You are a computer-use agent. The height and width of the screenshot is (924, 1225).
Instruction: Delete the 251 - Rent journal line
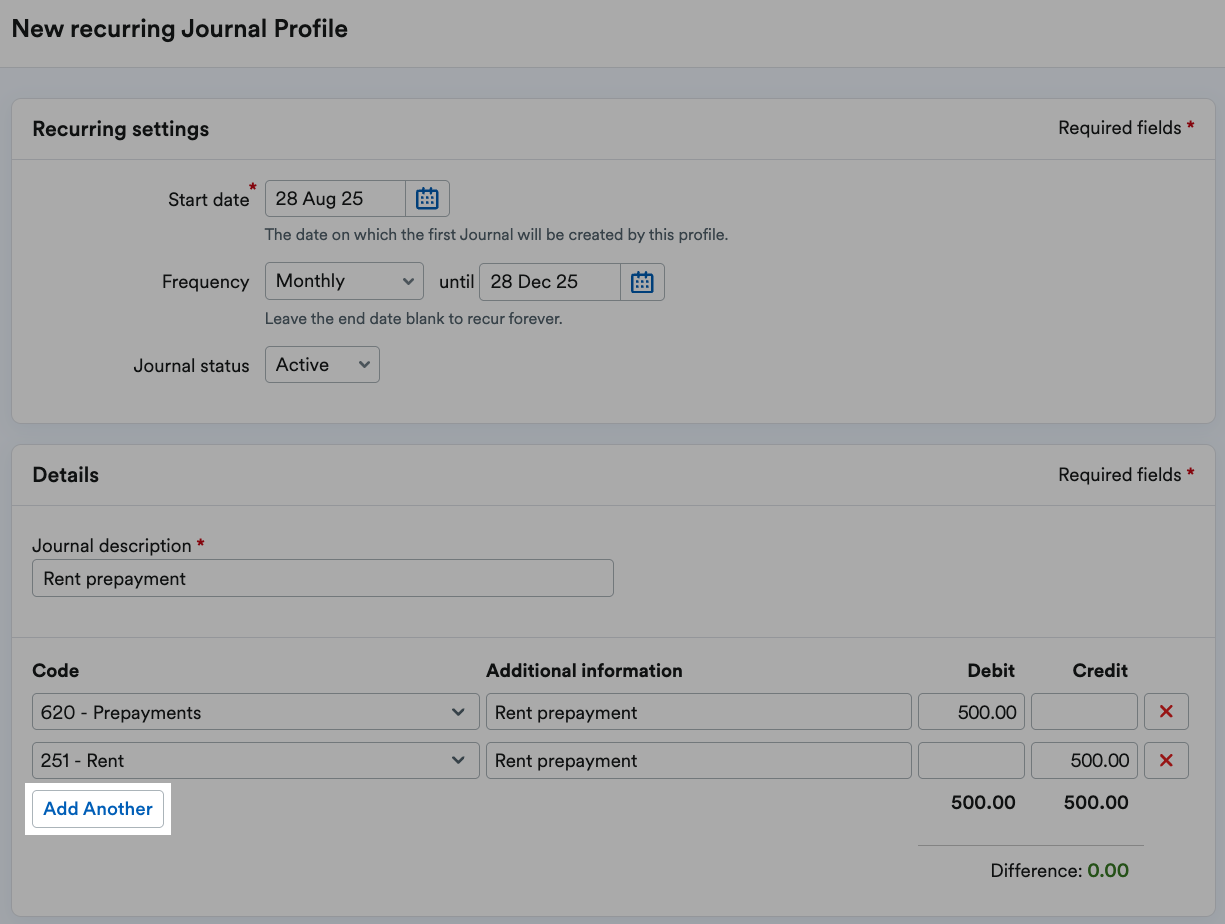(x=1166, y=760)
